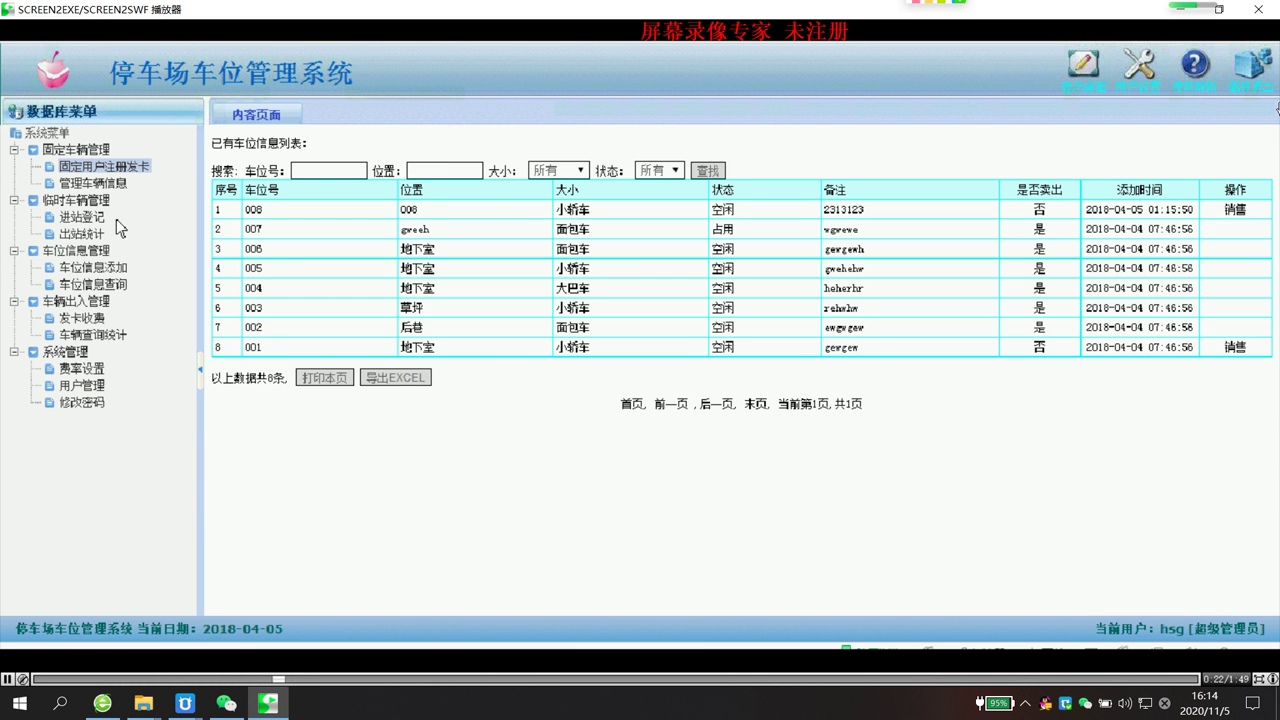This screenshot has width=1280, height=720.
Task: Click the pink logo icon in header
Action: tap(53, 71)
